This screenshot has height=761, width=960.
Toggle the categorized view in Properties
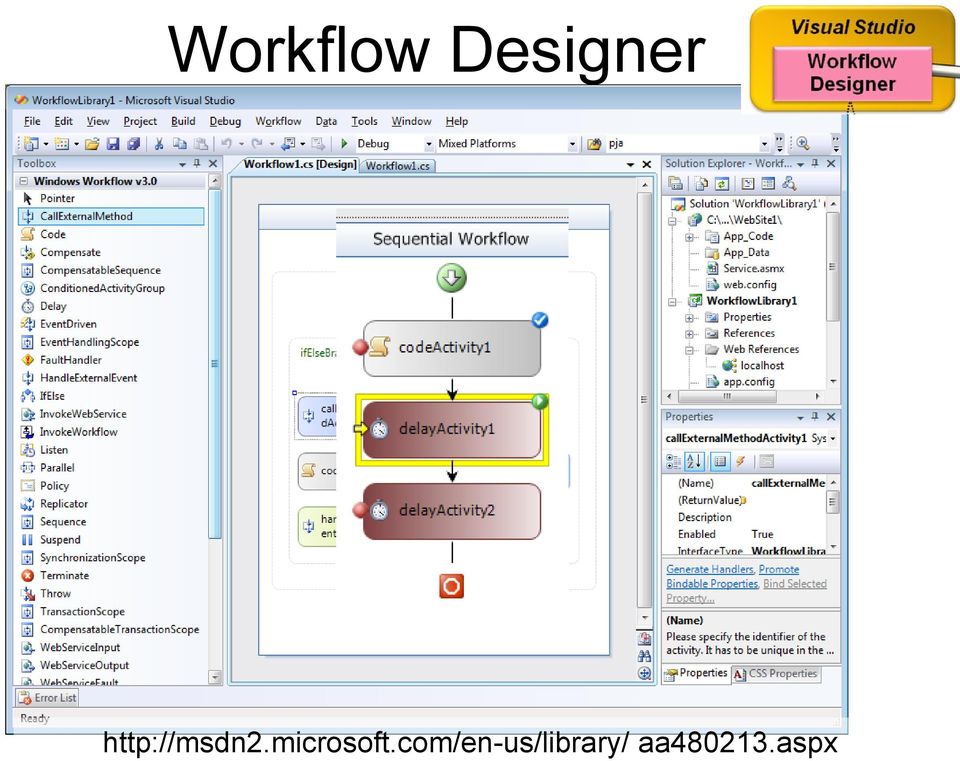point(673,462)
